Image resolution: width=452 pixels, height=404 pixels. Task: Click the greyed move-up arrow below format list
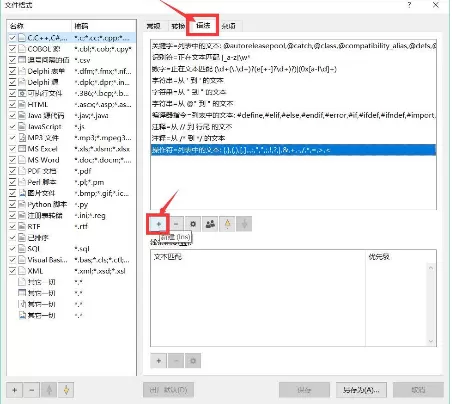(49, 390)
